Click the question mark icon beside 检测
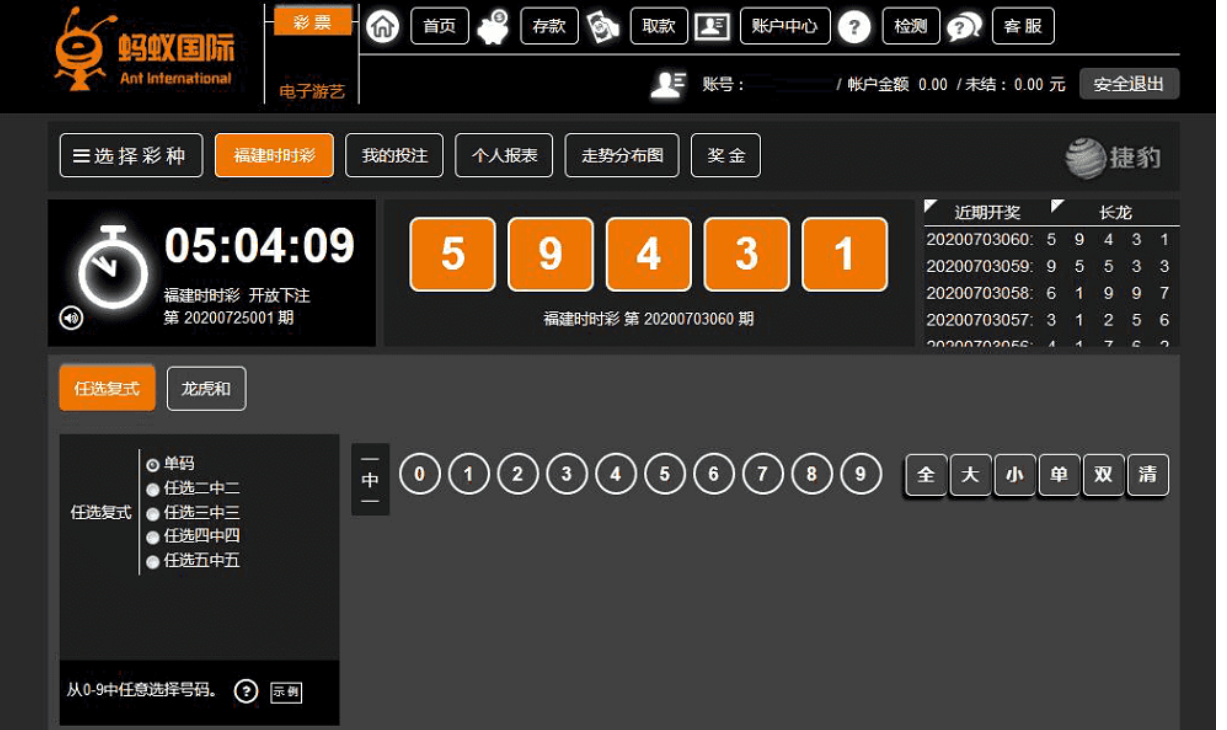 [853, 28]
